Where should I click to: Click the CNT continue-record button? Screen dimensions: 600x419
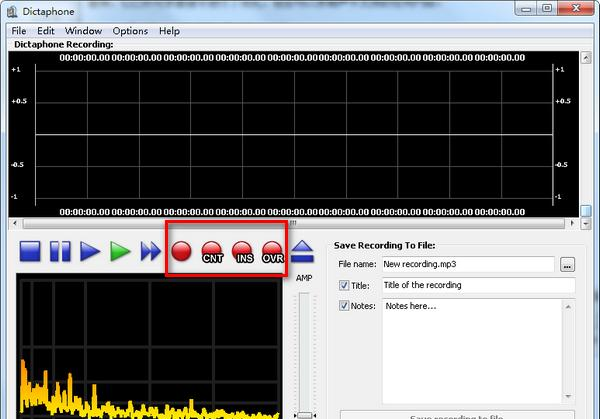click(x=212, y=252)
